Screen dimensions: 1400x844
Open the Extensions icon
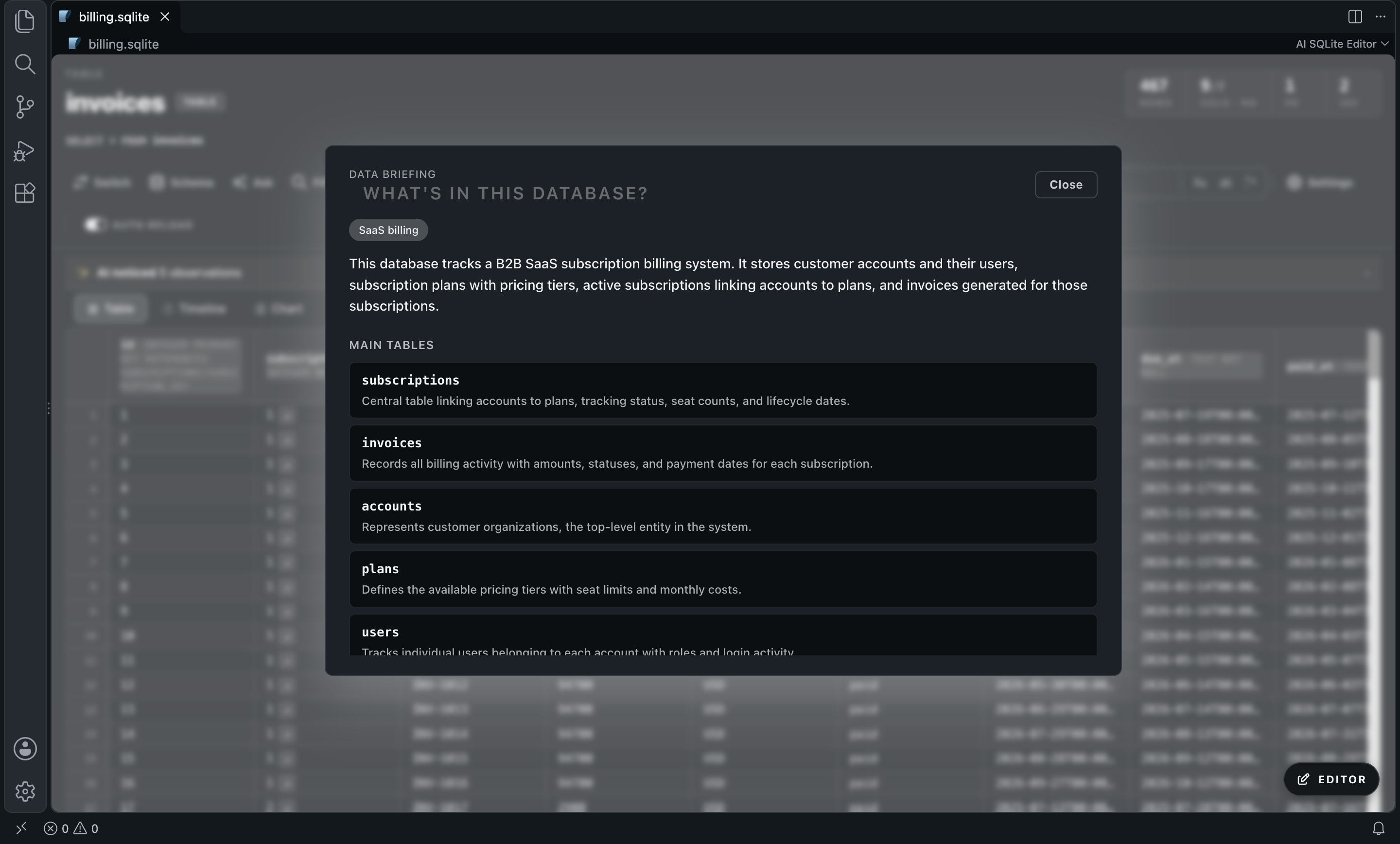tap(24, 193)
